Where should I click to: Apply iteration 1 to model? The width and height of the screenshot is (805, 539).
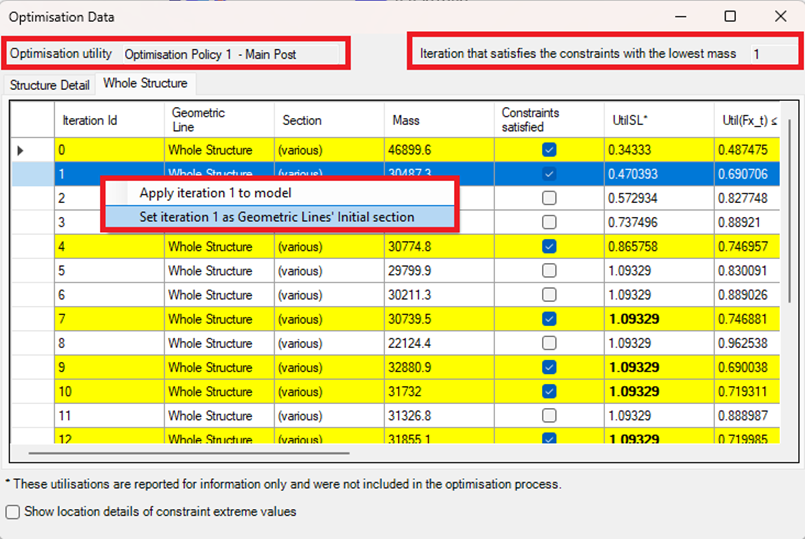(215, 193)
